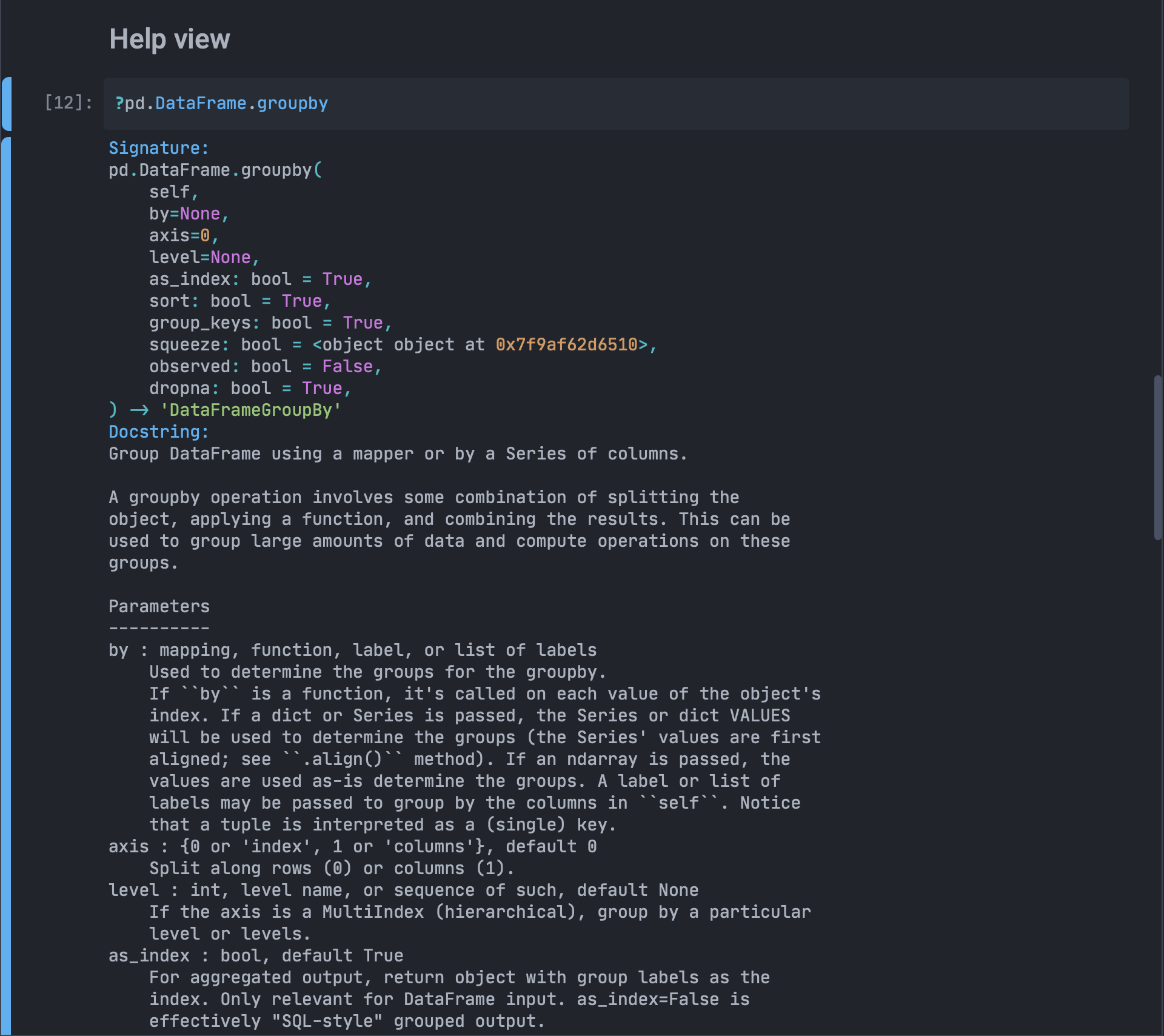Screen dimensions: 1164x1036
Task: Click the Docstring: label in the output
Action: (158, 432)
